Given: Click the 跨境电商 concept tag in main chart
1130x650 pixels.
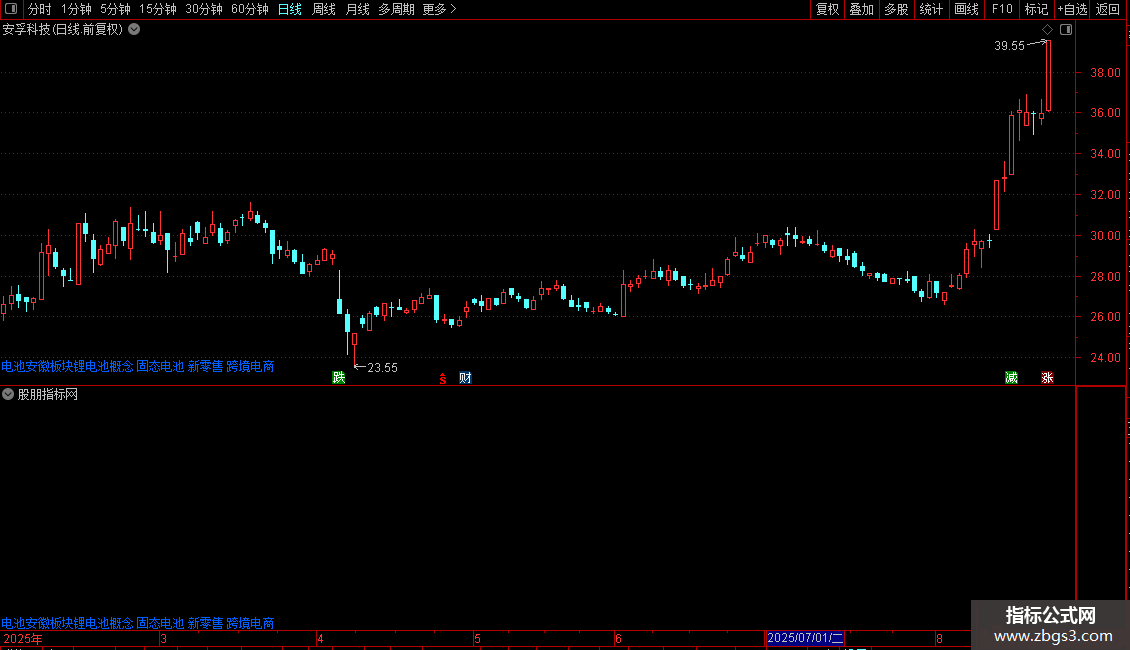Looking at the screenshot, I should [250, 366].
